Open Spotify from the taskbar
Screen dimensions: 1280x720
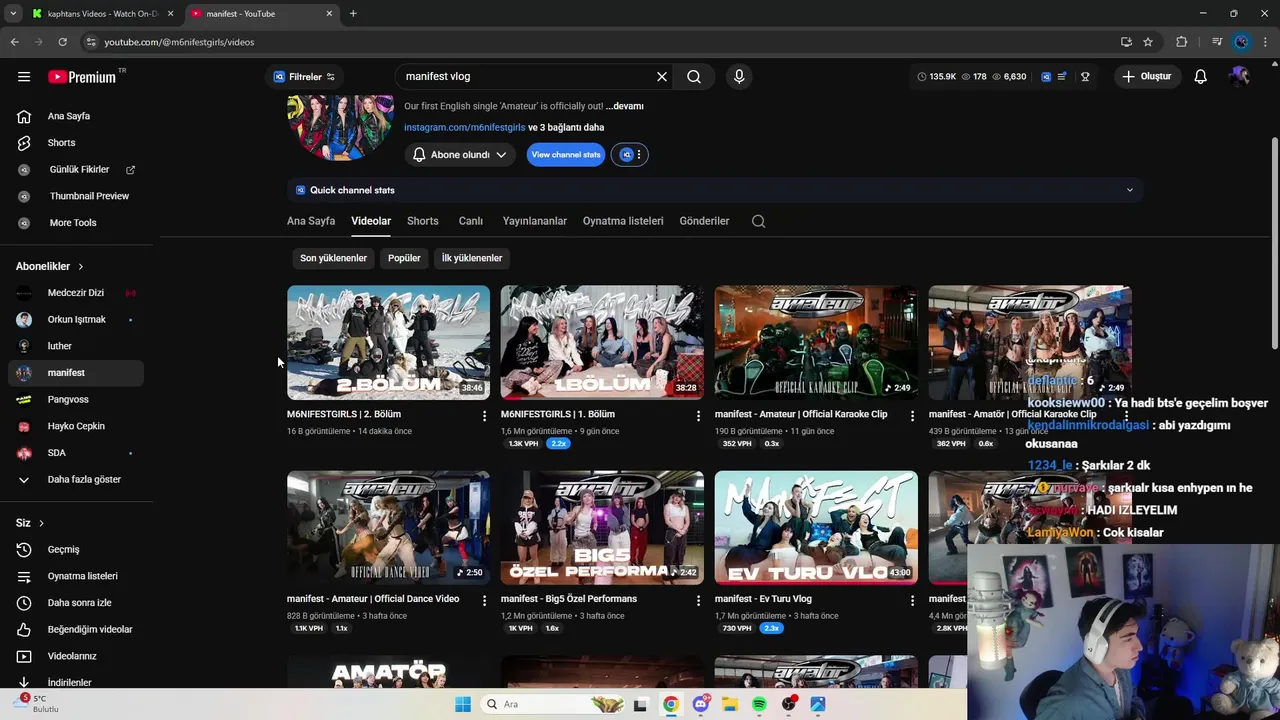759,704
